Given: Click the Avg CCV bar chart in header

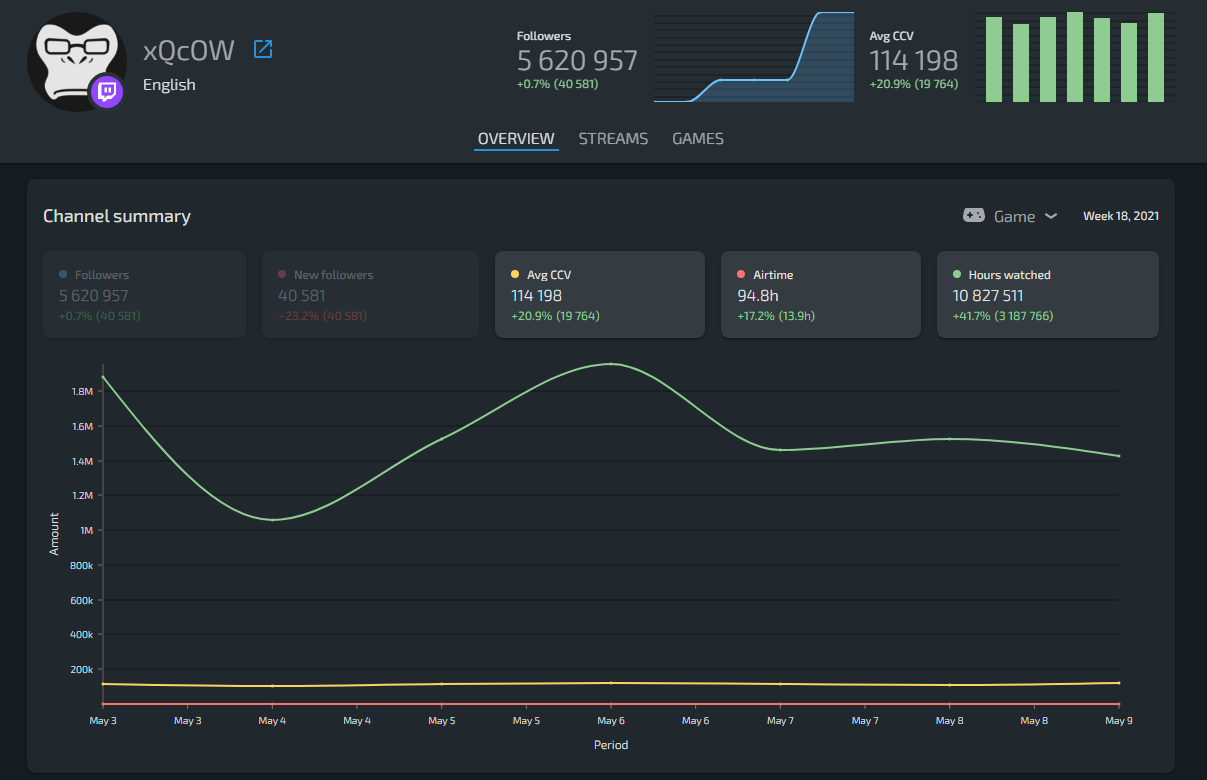Looking at the screenshot, I should (1075, 57).
